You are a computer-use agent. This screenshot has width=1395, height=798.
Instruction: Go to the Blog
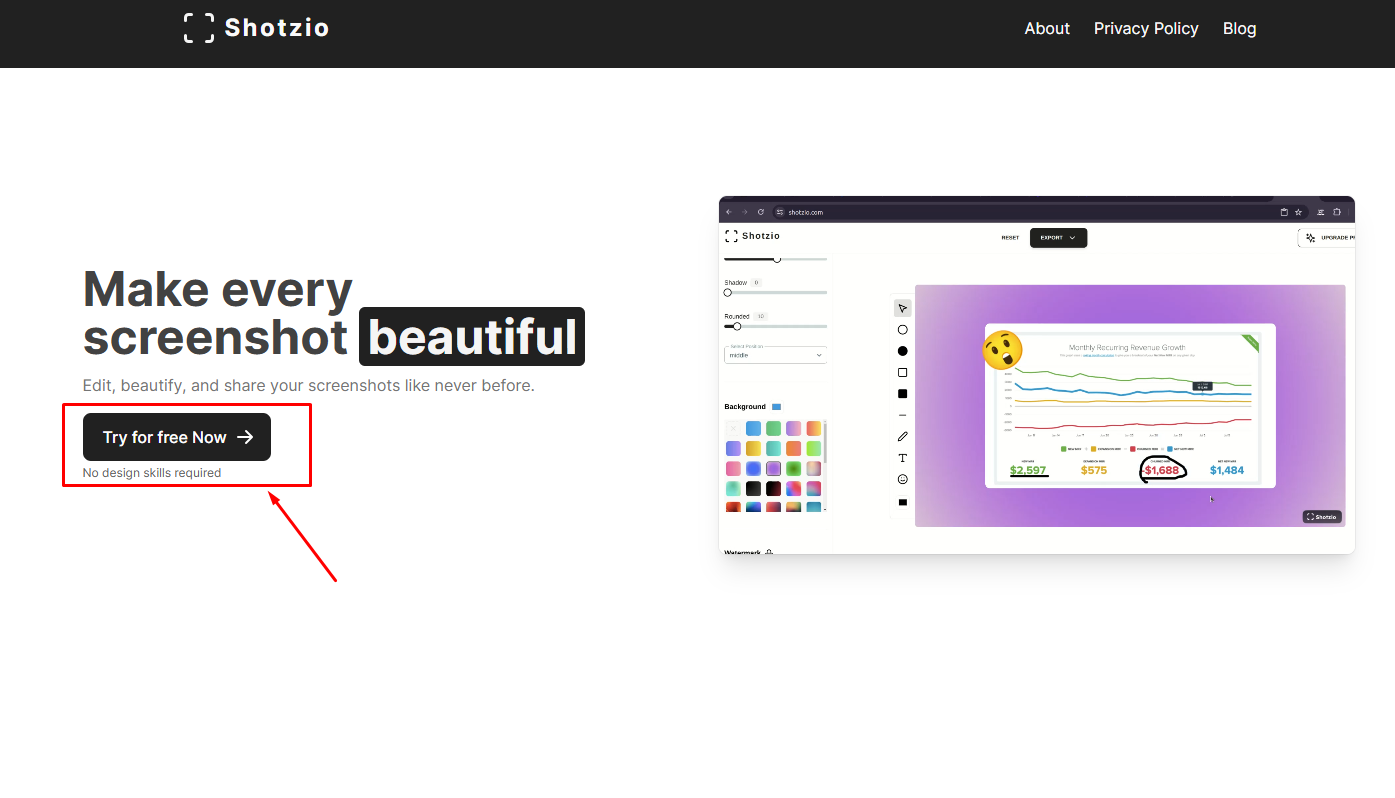1239,28
